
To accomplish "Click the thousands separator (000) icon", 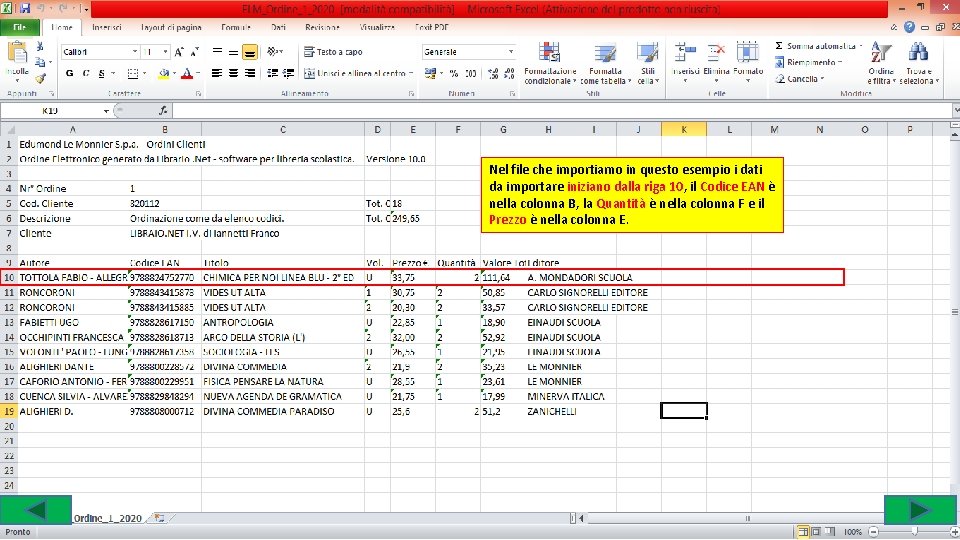I will (470, 73).
